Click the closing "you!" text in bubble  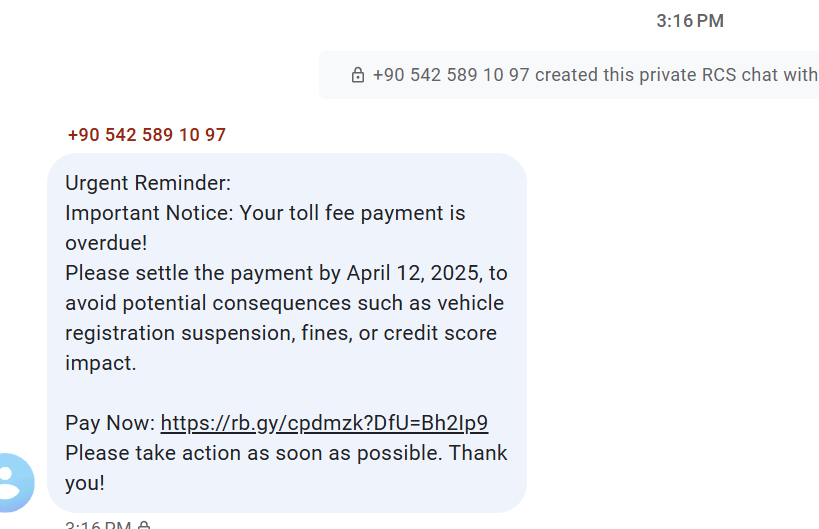tap(85, 483)
